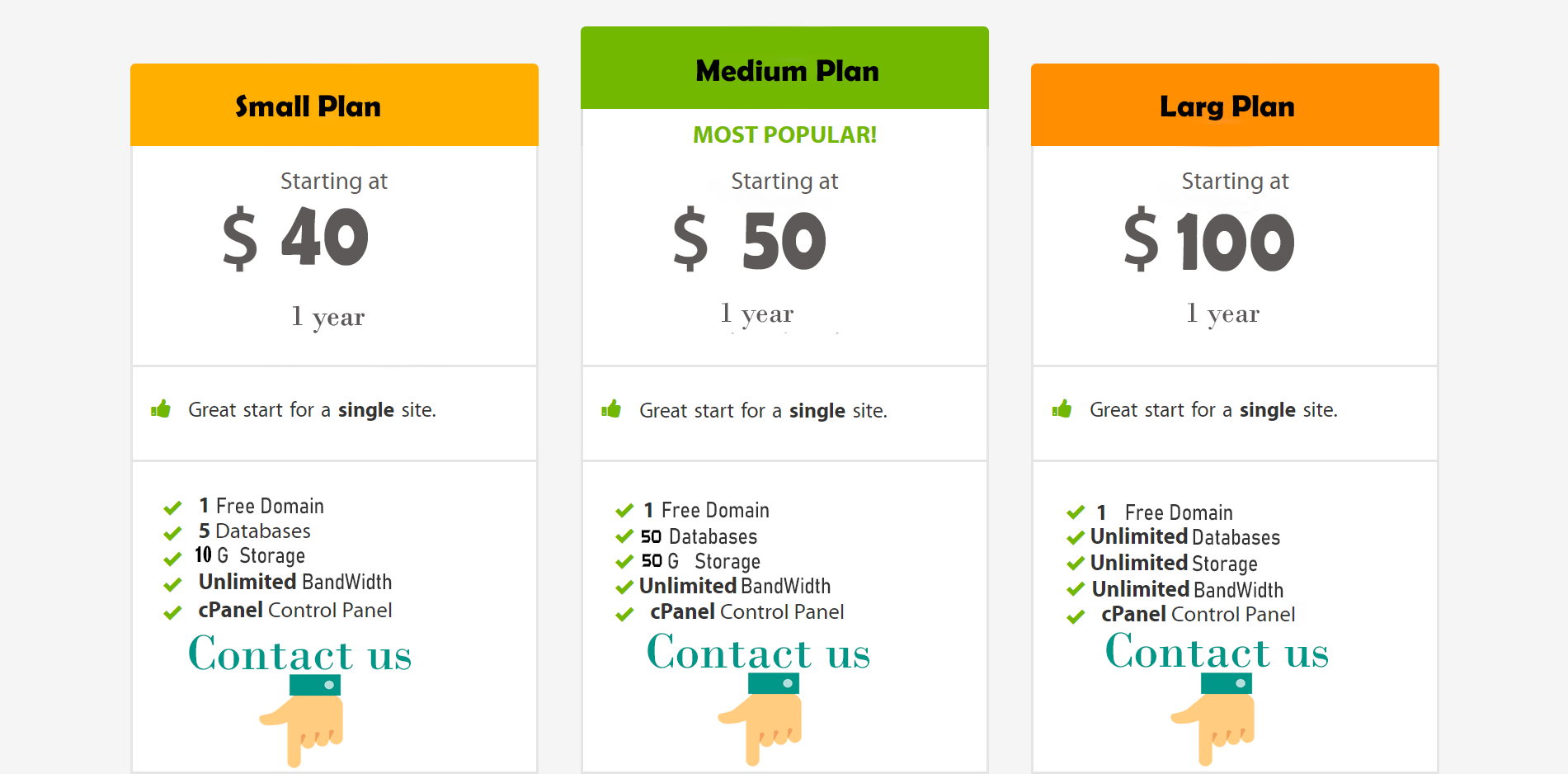
Task: Click checkmark beside 50 G Storage
Action: pyautogui.click(x=624, y=562)
